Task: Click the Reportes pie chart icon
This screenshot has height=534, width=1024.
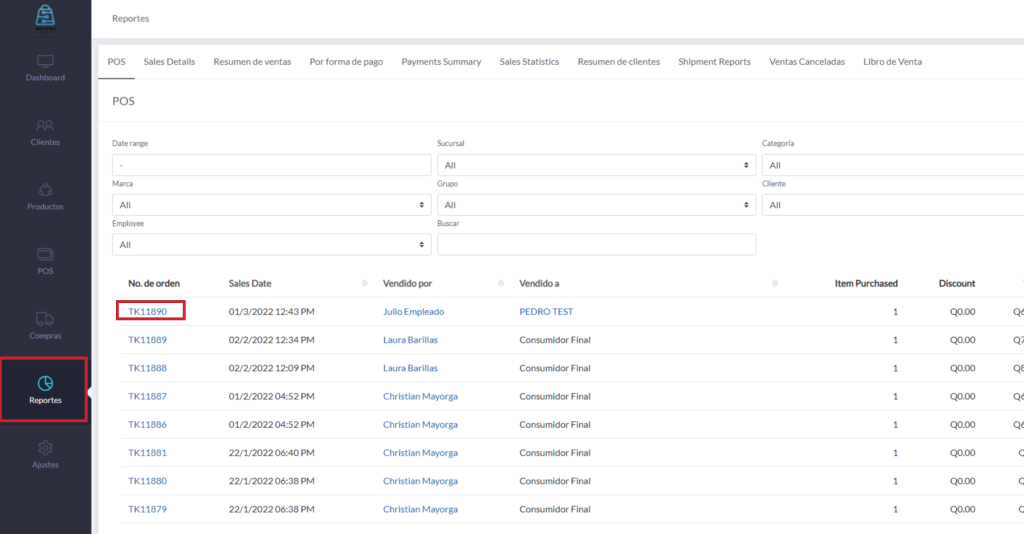Action: pos(45,384)
